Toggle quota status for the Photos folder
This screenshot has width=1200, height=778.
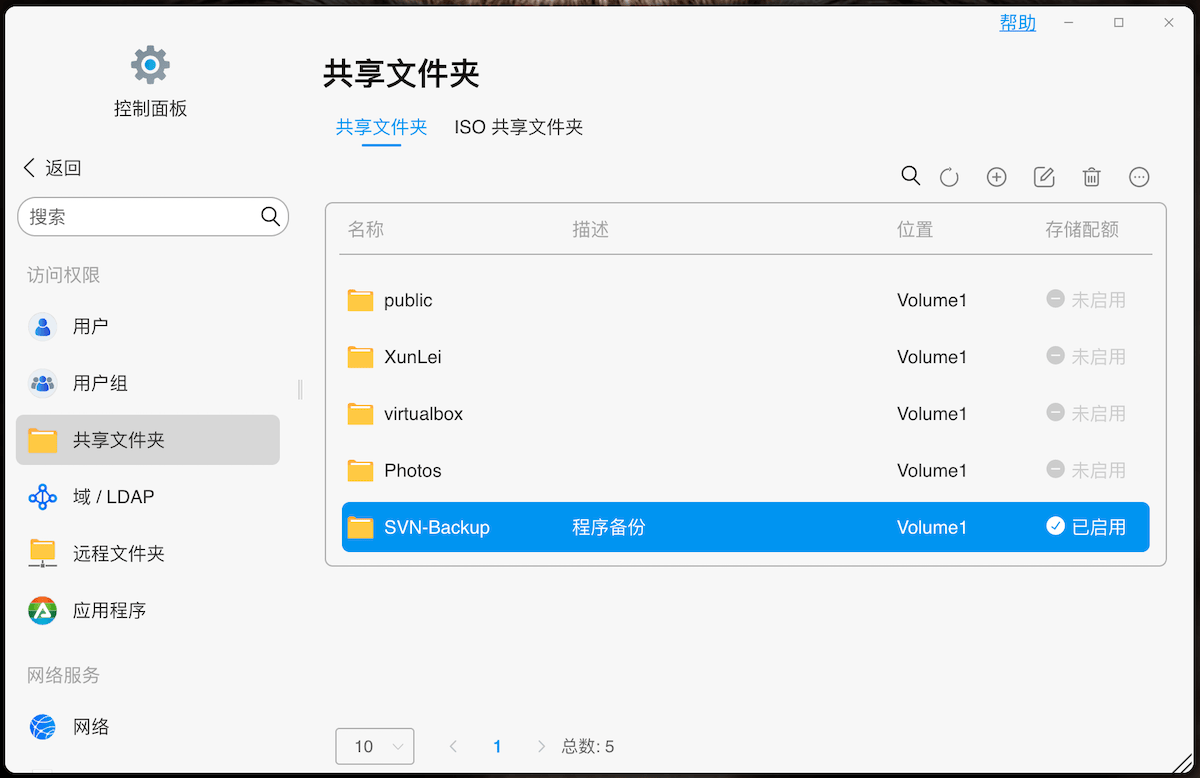click(x=1085, y=470)
